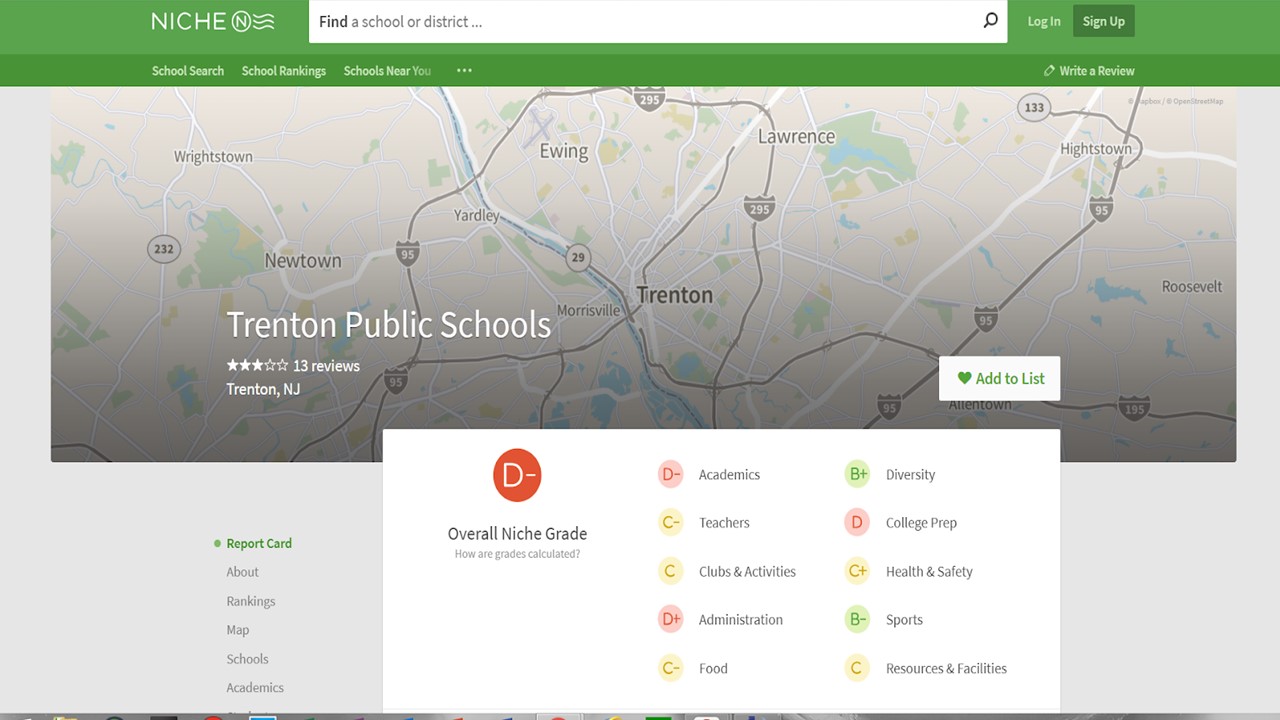Viewport: 1280px width, 720px height.
Task: Click the Sign Up button
Action: tap(1104, 21)
